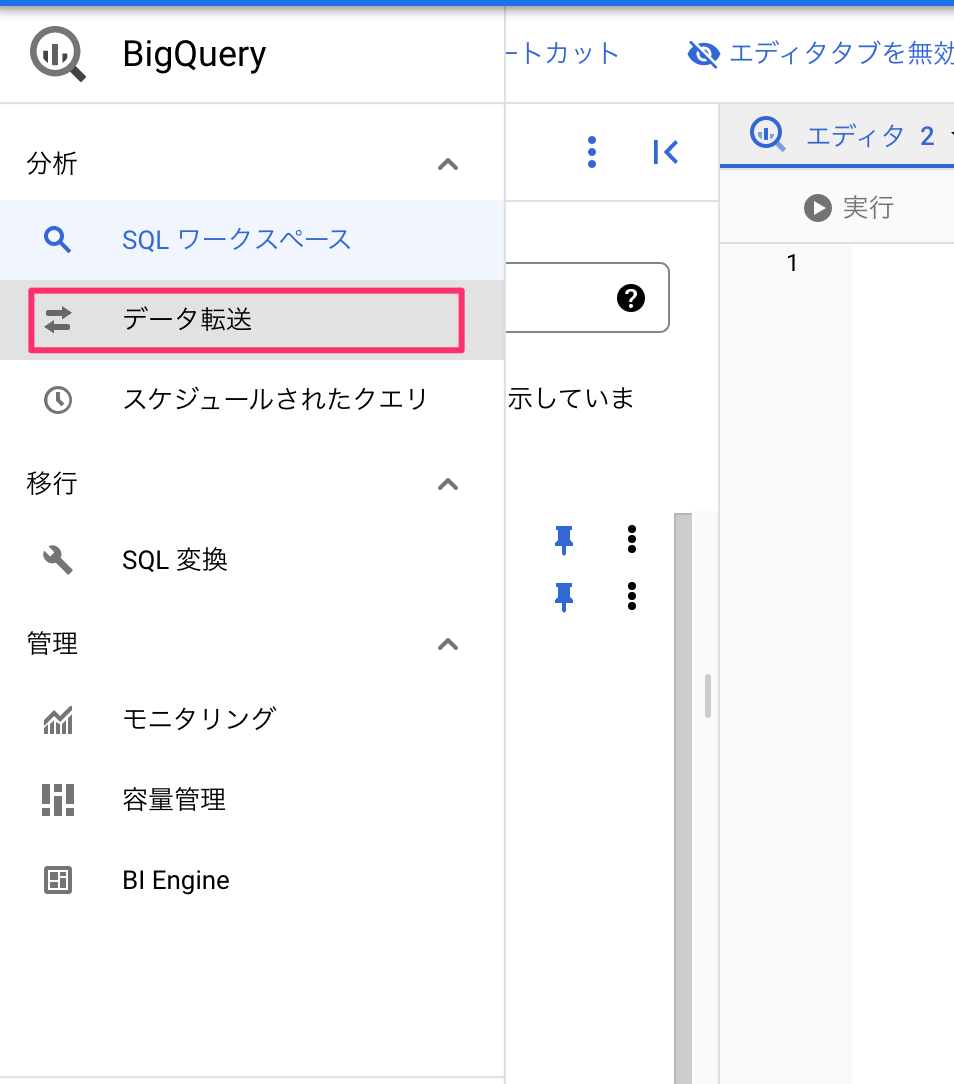Click the SQL ワークスペース search icon

click(57, 240)
